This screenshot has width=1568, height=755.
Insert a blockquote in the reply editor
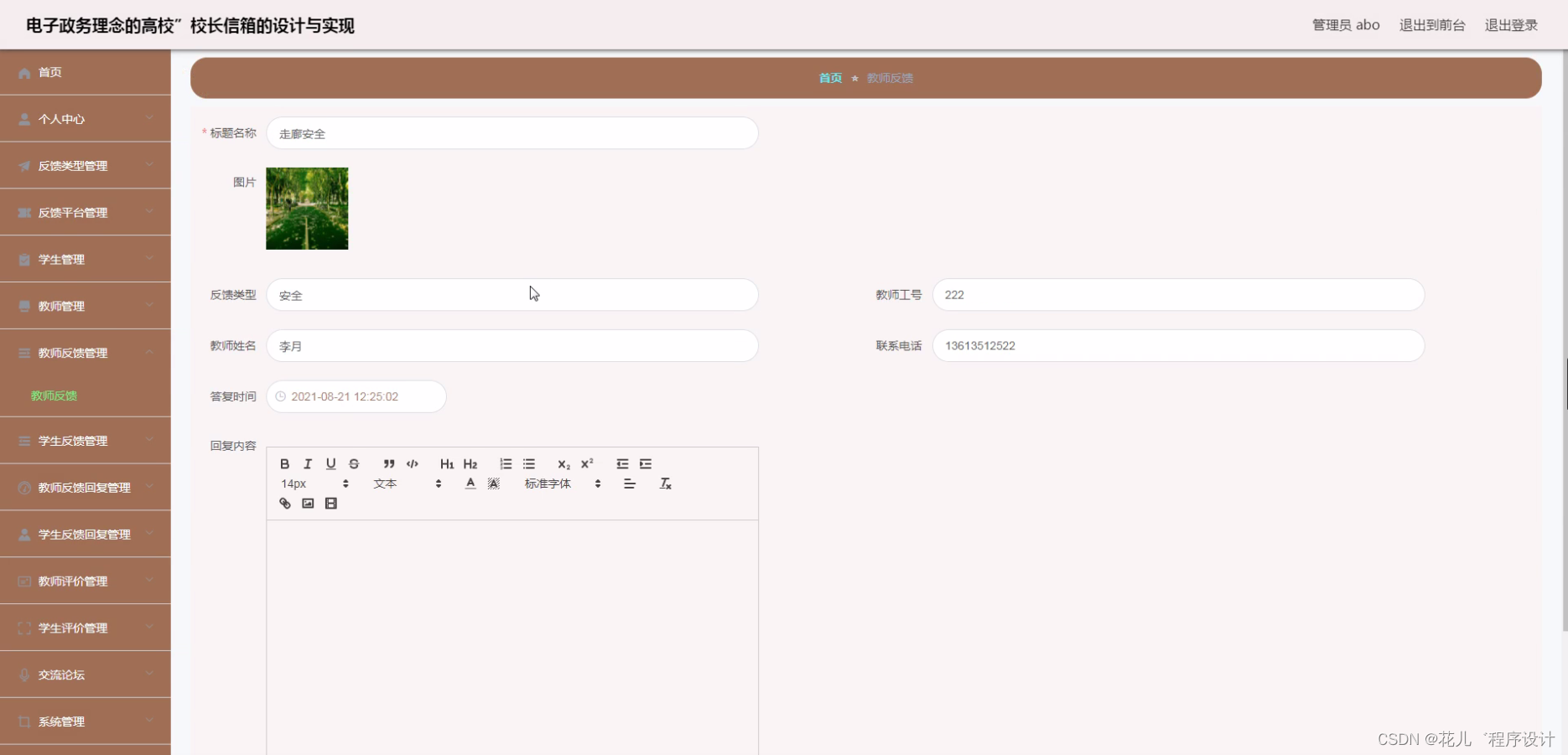[388, 463]
